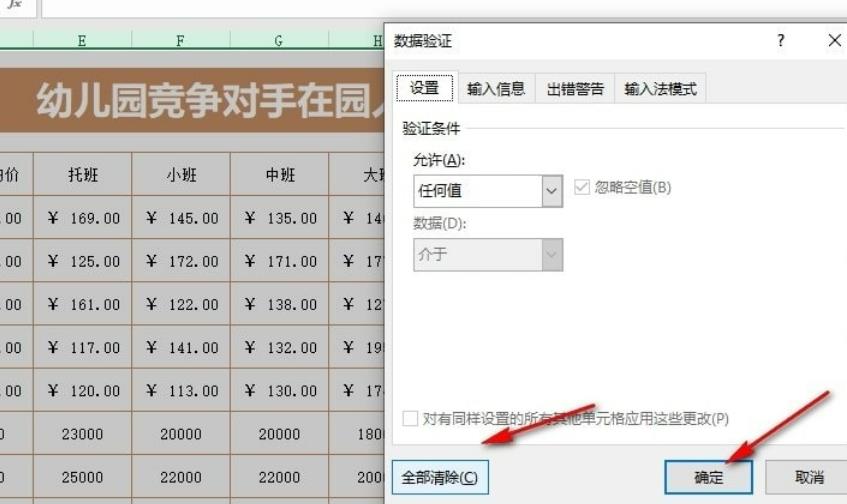Screen dimensions: 847x504
Task: Toggle the 忽略空值 checkbox
Action: coord(582,187)
